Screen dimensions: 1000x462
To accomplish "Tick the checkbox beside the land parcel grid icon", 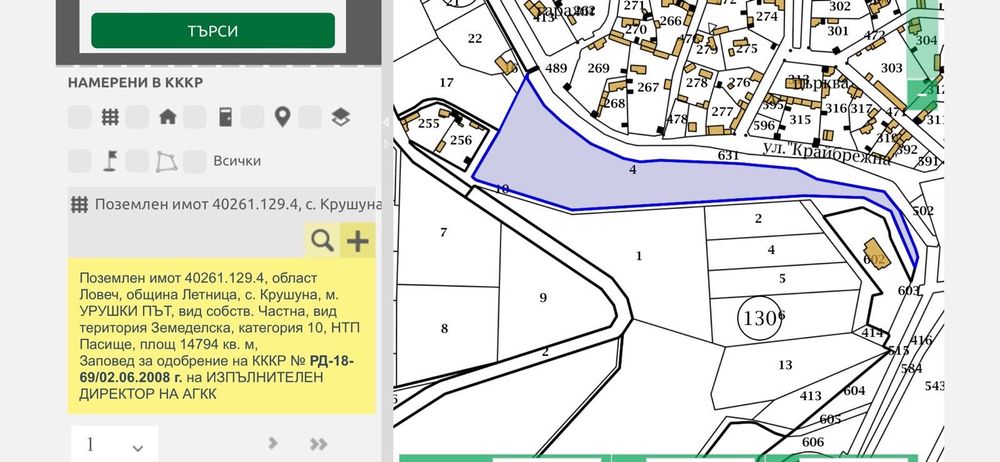I will coord(80,117).
